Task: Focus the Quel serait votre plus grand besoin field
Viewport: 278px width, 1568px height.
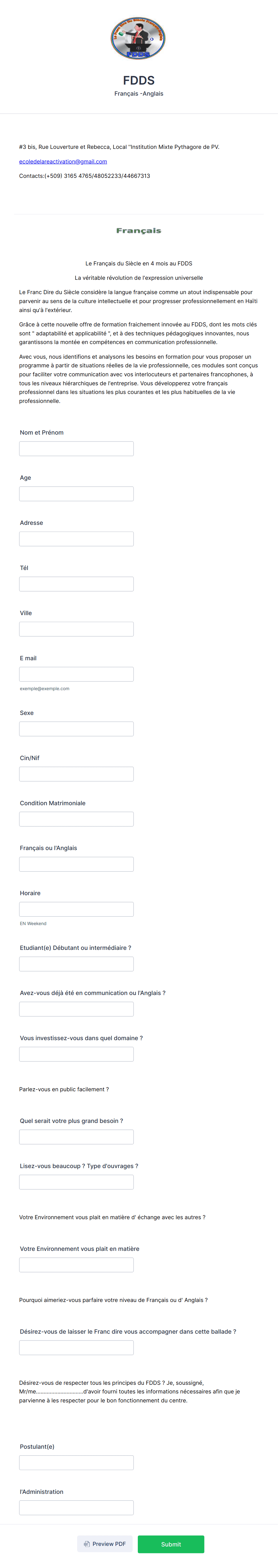Action: coord(76,1136)
